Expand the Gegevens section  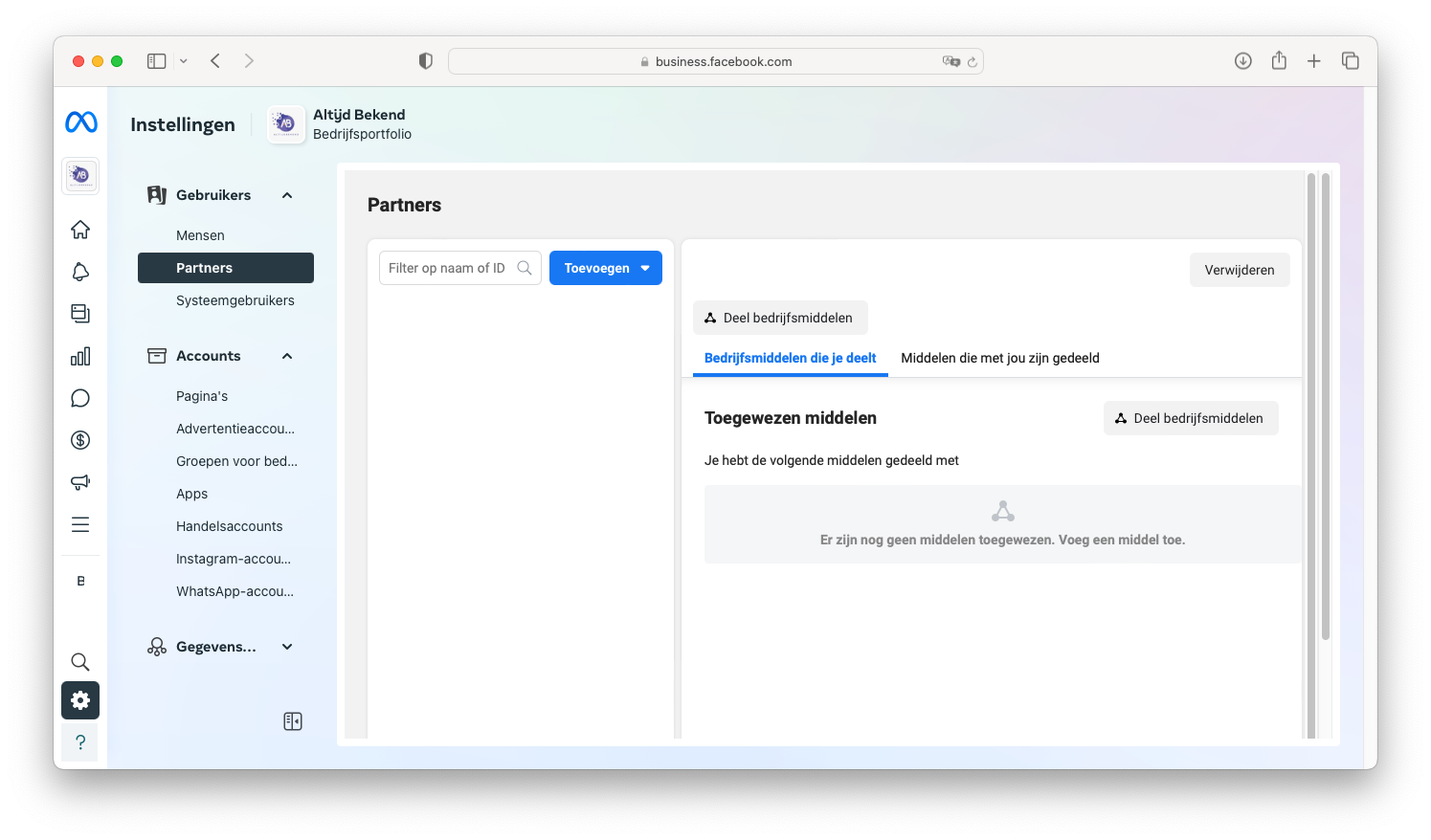click(286, 647)
